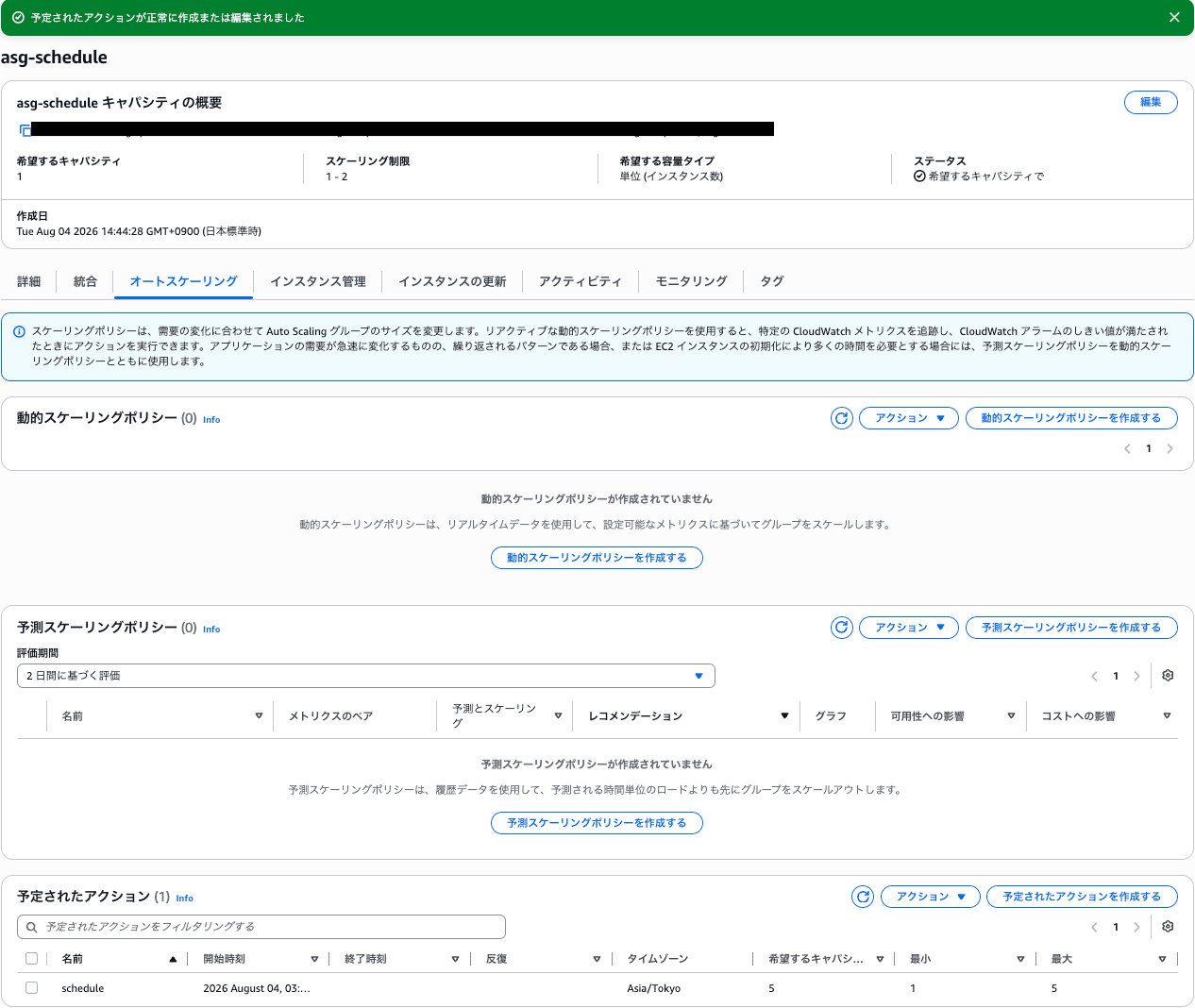Screen dimensions: 1195x1008
Task: Select all scheduled actions with header checkbox
Action: [x=31, y=959]
